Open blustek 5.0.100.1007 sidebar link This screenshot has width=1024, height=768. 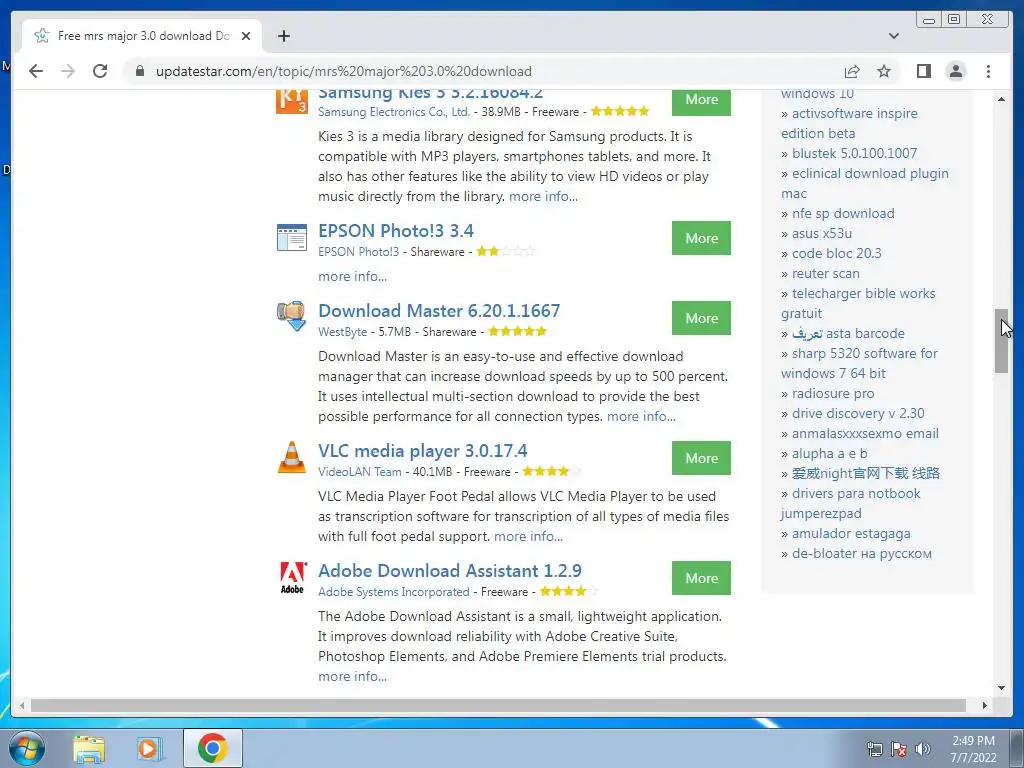[854, 153]
